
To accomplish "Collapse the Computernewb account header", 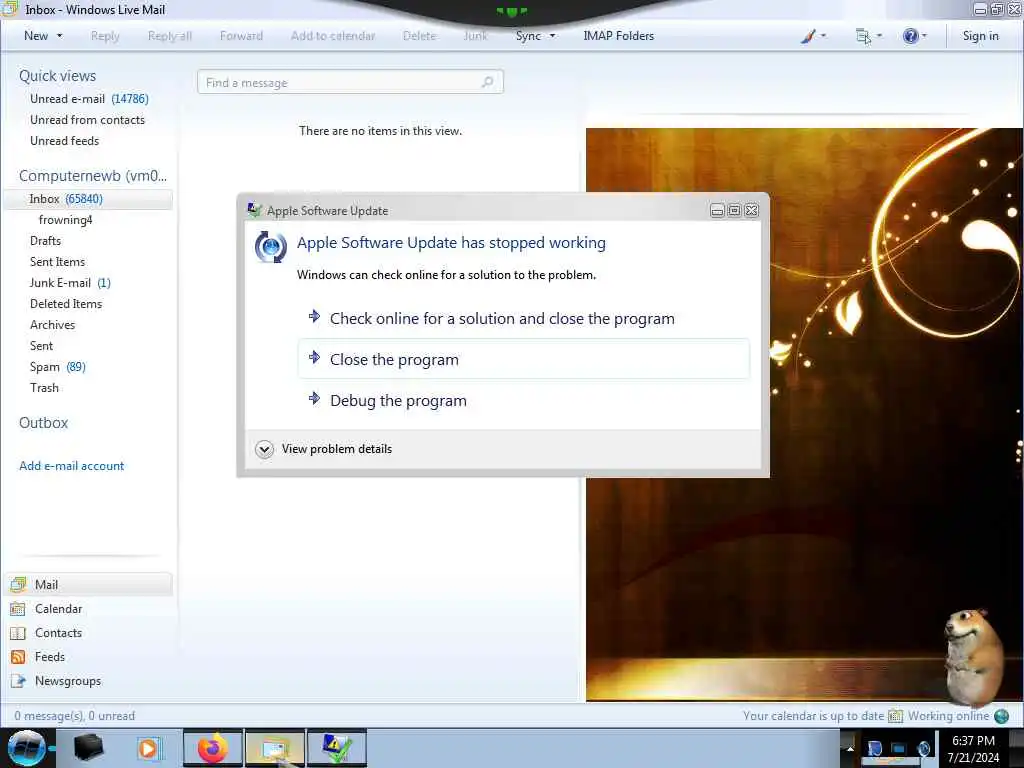I will pyautogui.click(x=93, y=176).
